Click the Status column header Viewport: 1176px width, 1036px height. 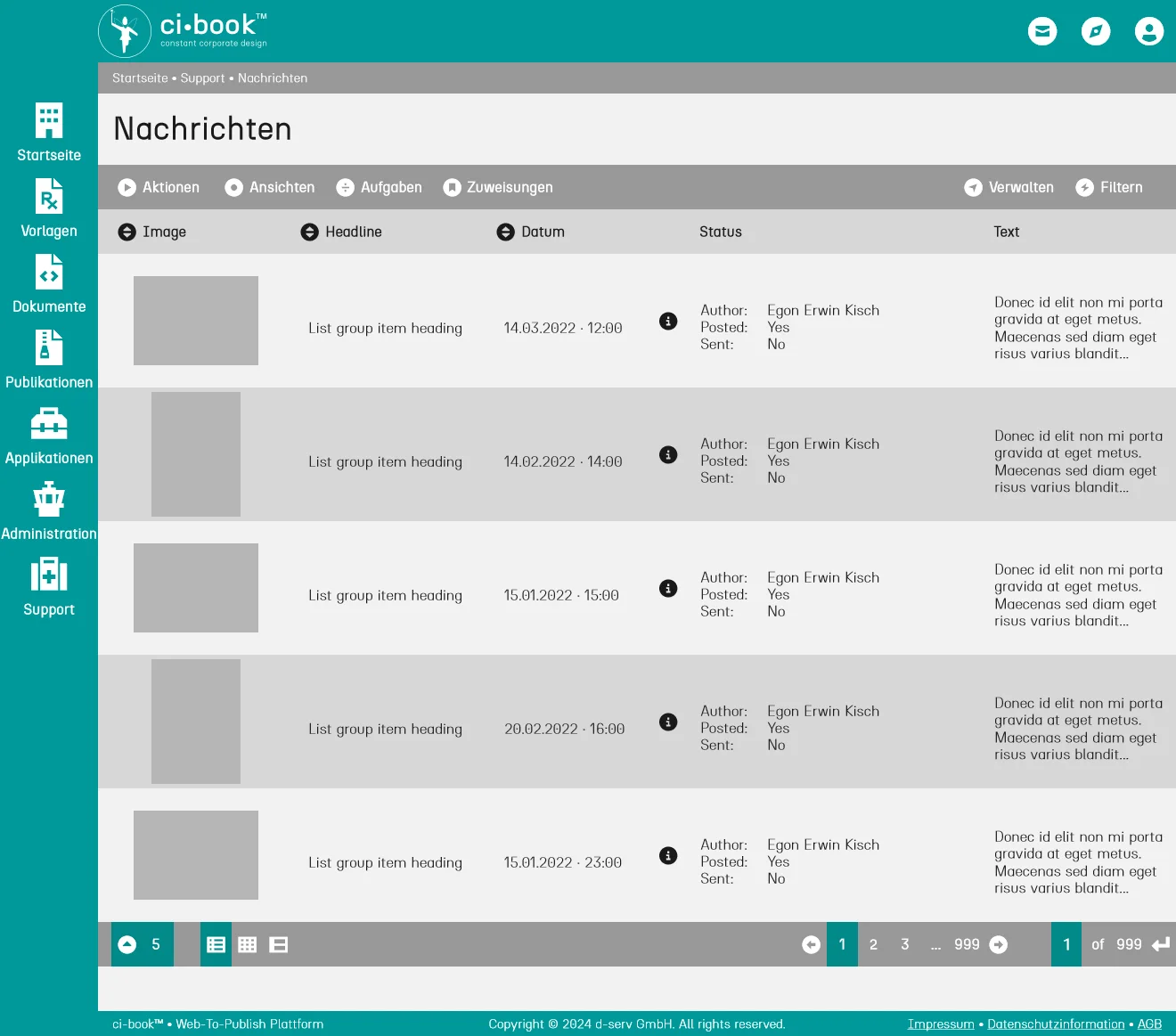(721, 232)
